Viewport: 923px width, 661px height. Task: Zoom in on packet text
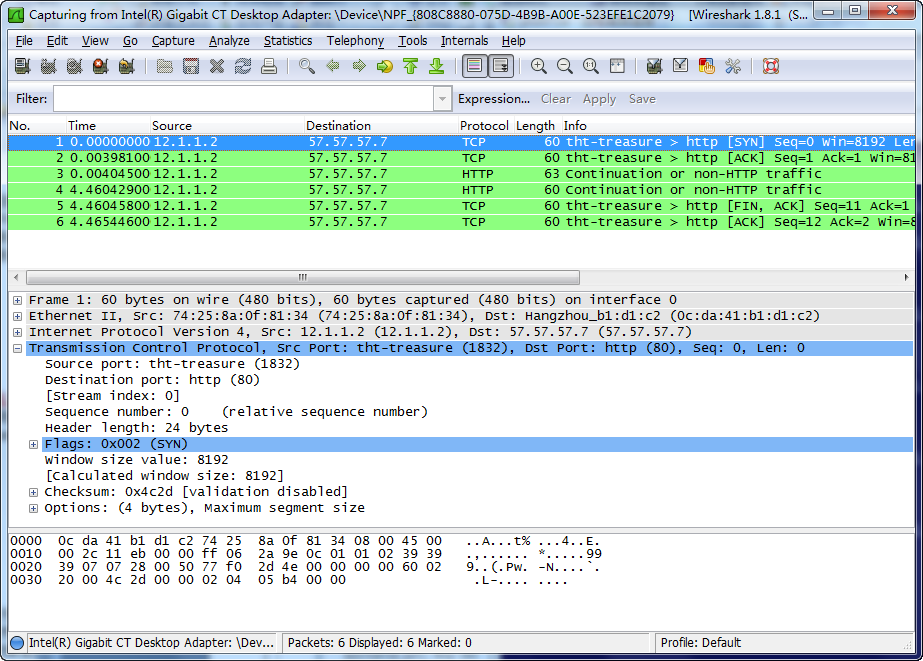pos(539,66)
